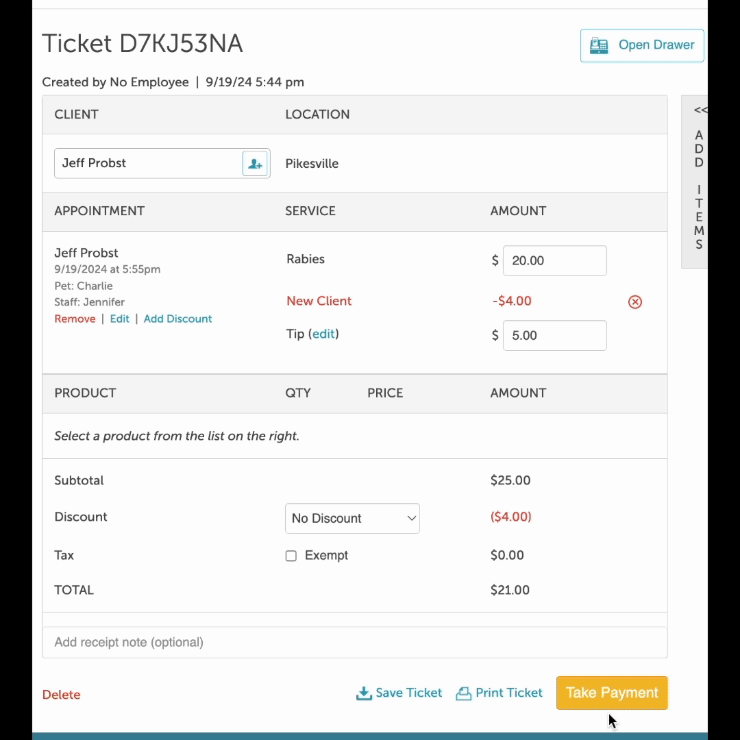The height and width of the screenshot is (740, 740).
Task: Edit the tip staff assignment
Action: point(324,334)
